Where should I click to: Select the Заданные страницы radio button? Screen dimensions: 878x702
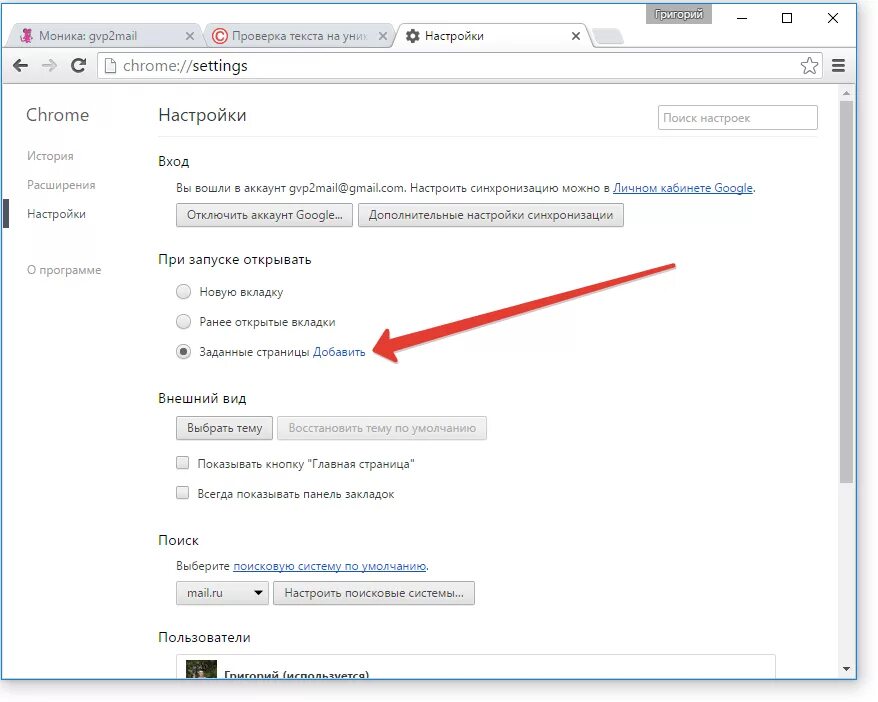(184, 352)
